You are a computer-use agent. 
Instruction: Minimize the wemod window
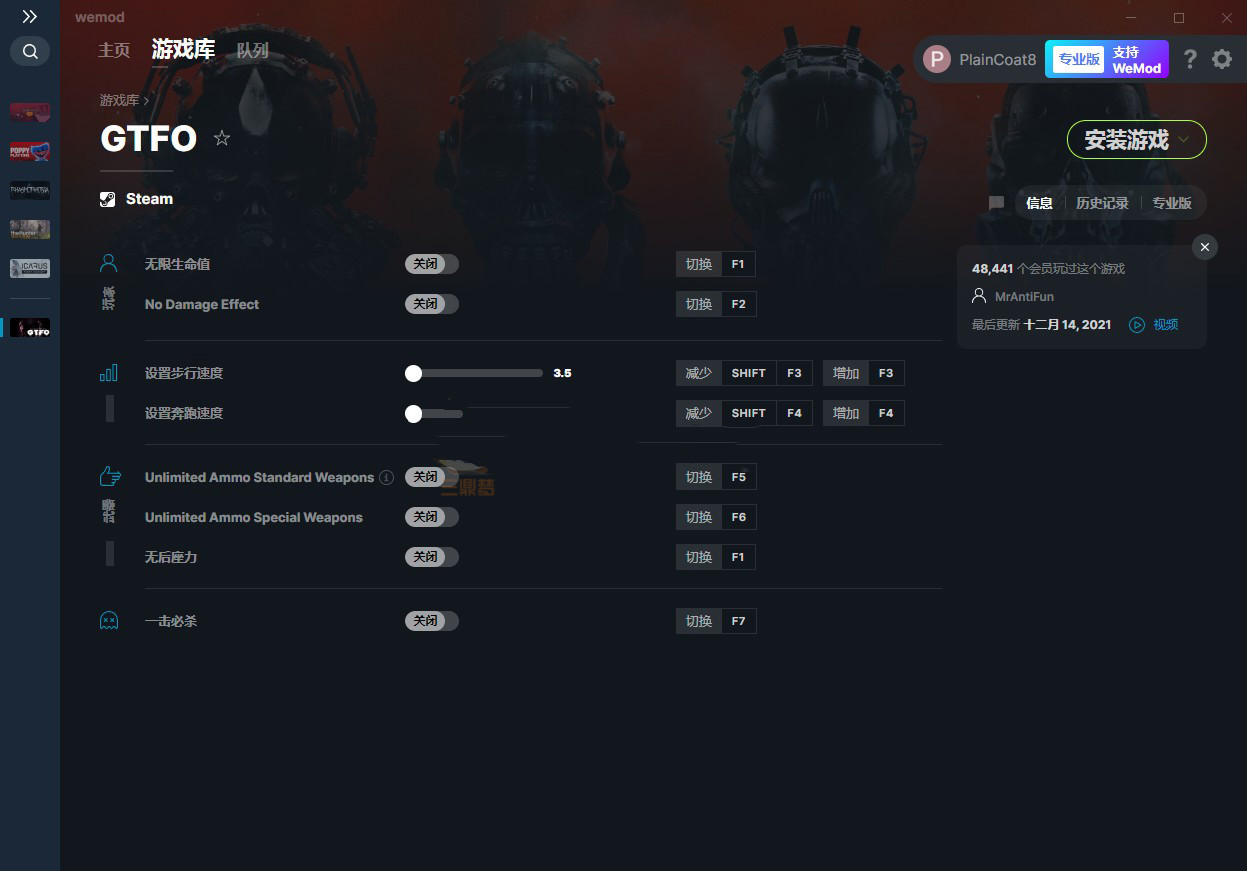click(x=1131, y=18)
